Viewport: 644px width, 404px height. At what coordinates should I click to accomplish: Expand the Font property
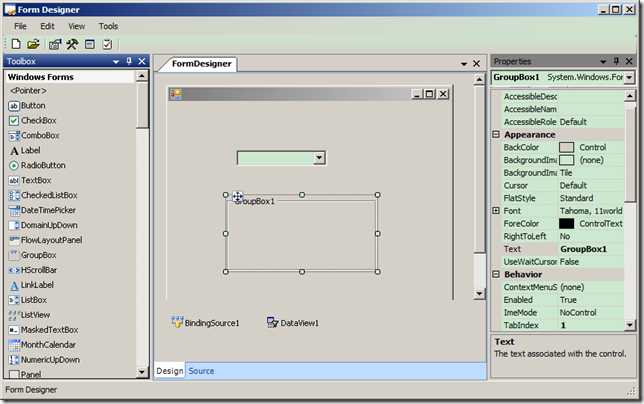coord(496,211)
